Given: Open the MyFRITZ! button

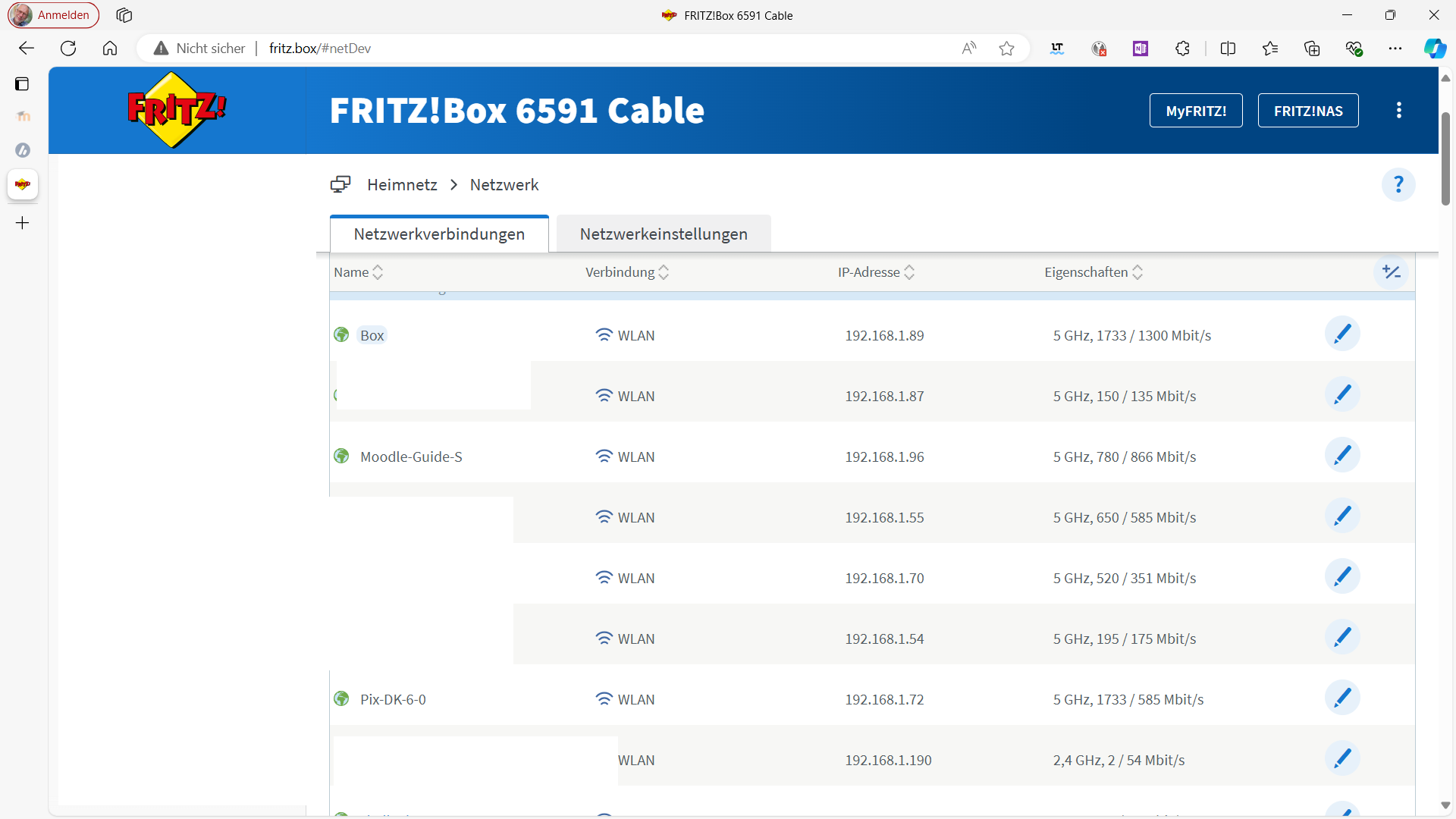Looking at the screenshot, I should pyautogui.click(x=1196, y=111).
